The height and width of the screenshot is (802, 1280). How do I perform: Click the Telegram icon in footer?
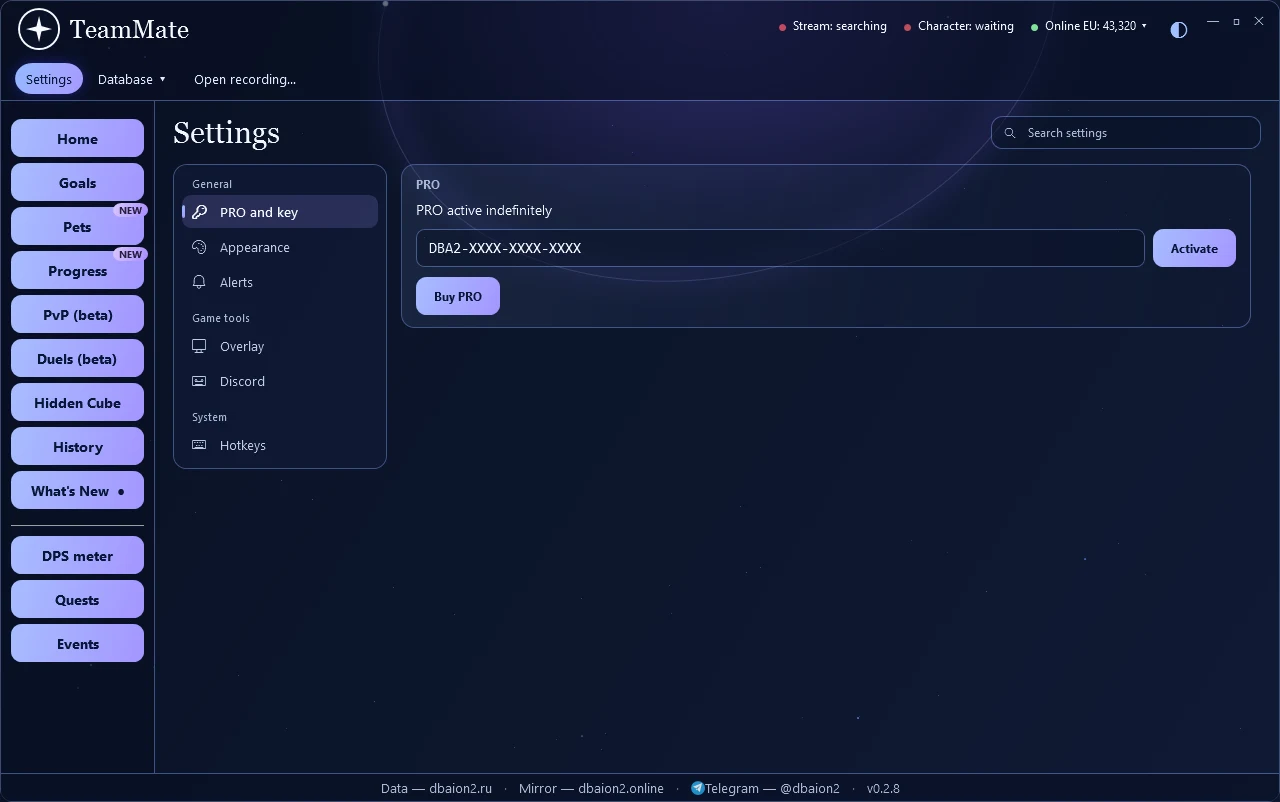(697, 788)
